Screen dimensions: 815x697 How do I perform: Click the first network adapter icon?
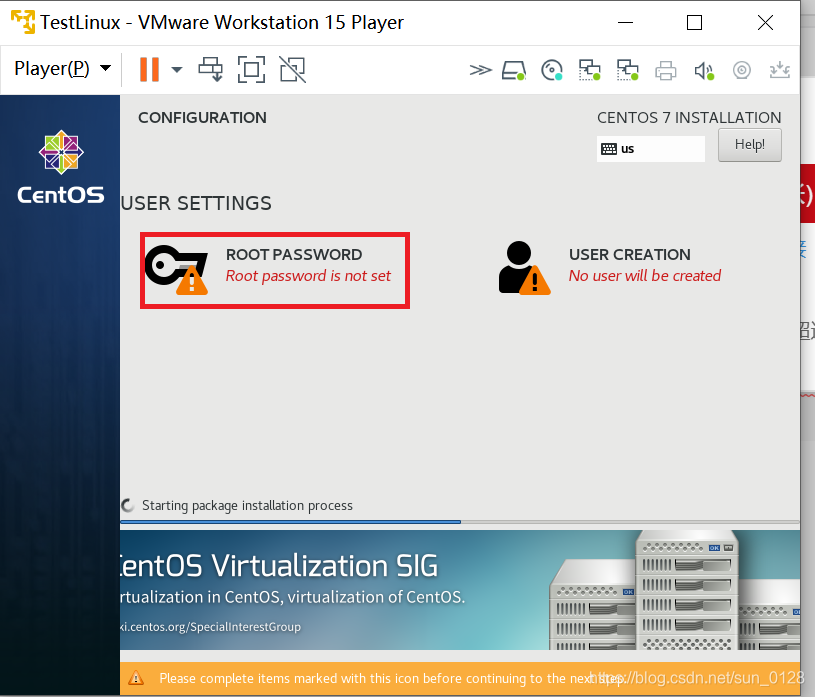pyautogui.click(x=590, y=70)
